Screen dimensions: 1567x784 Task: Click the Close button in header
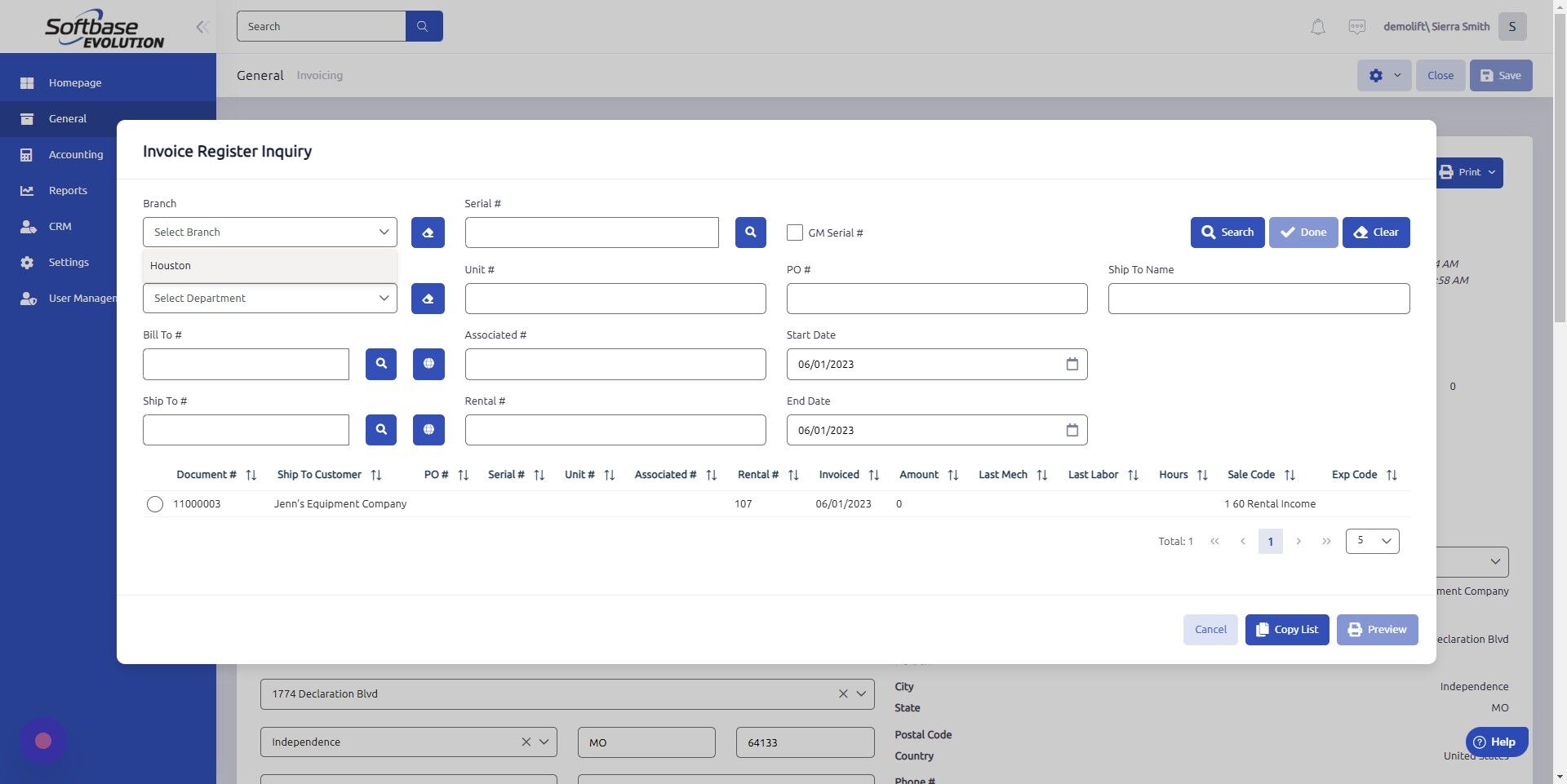(x=1440, y=75)
